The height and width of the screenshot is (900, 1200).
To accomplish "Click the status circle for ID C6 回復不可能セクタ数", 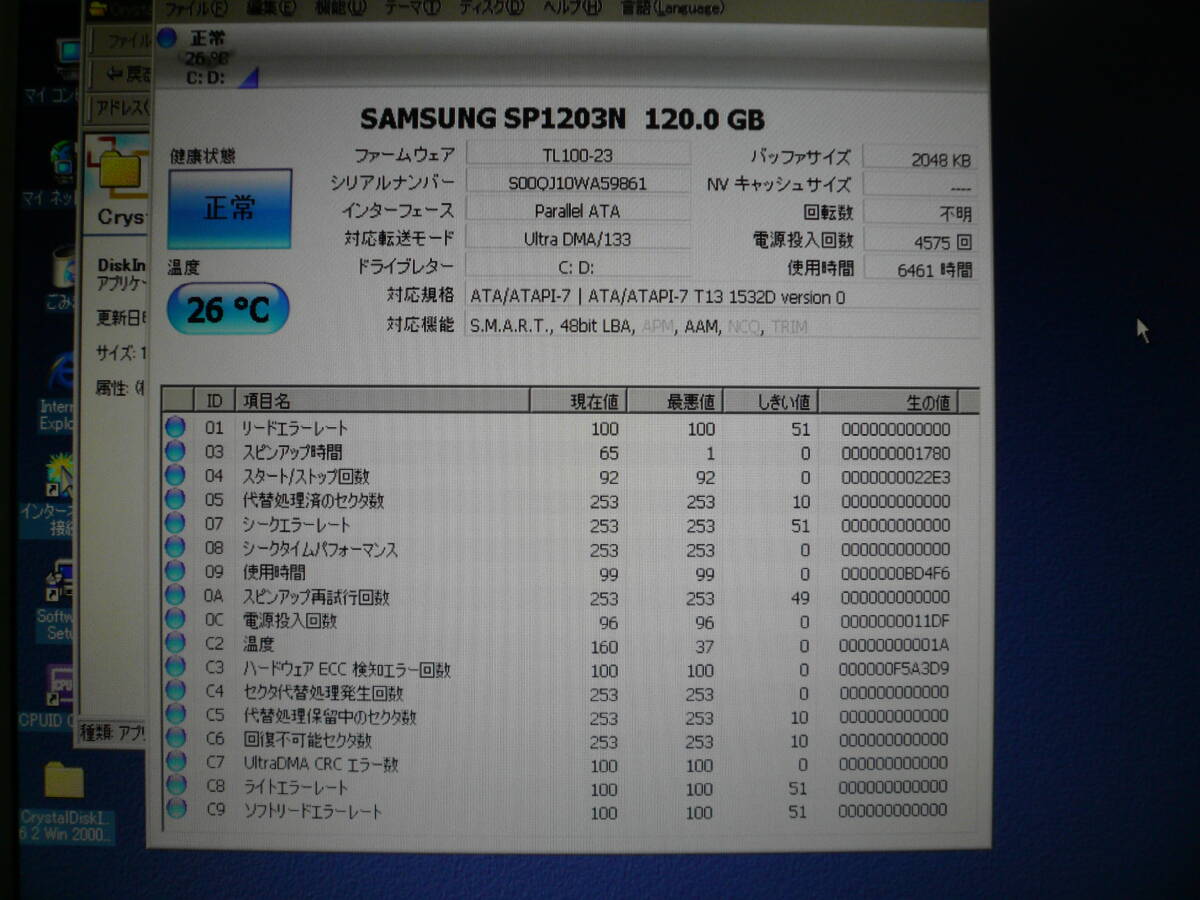I will click(176, 739).
